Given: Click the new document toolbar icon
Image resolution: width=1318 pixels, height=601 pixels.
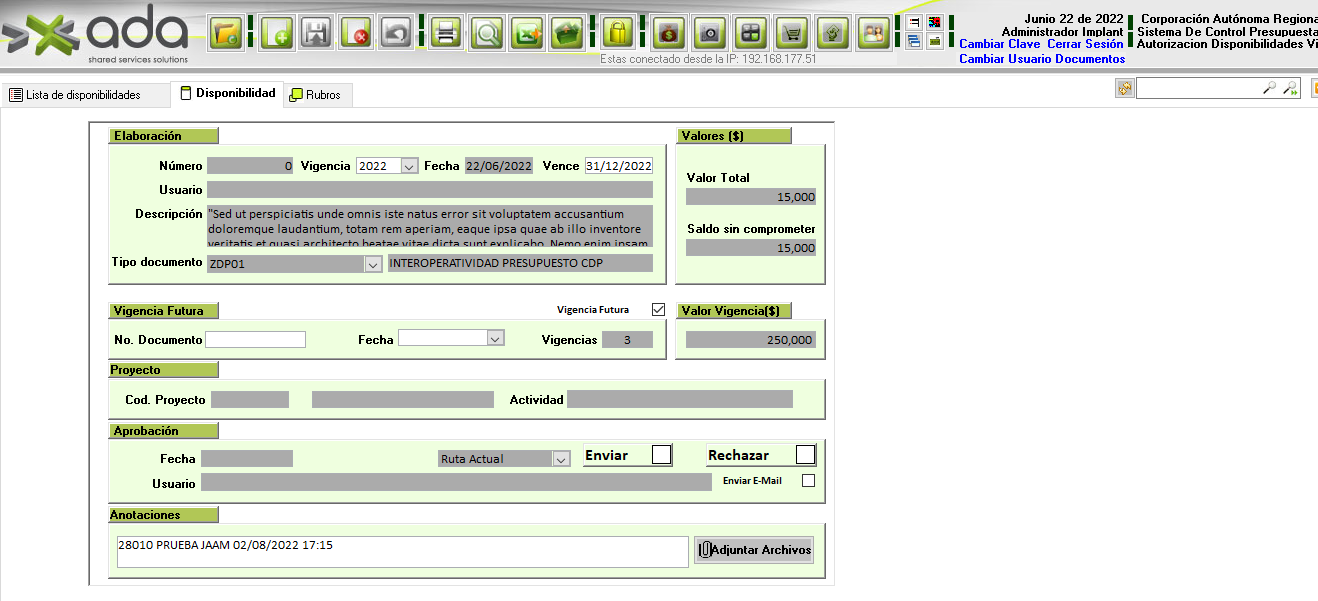Looking at the screenshot, I should (x=276, y=33).
